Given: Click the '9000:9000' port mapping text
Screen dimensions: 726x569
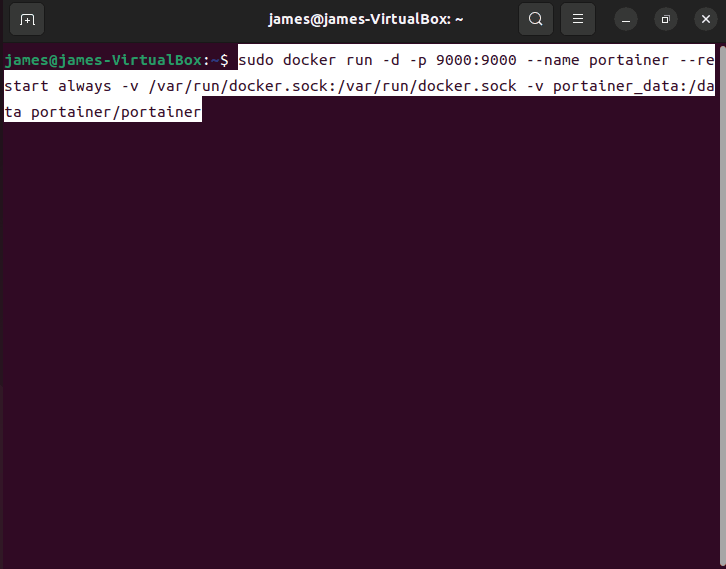Looking at the screenshot, I should [476, 60].
